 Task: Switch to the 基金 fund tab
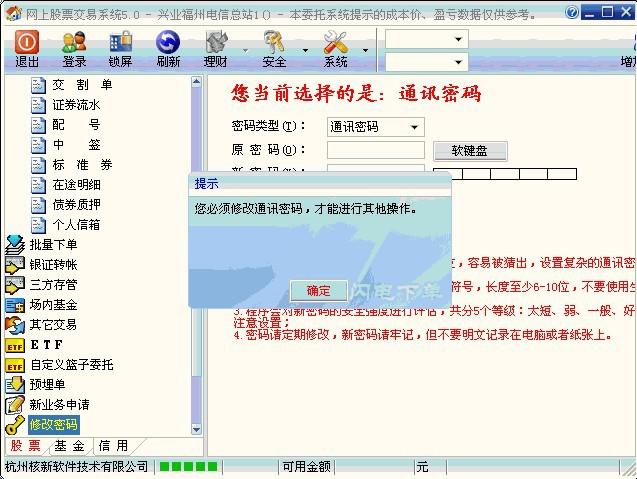69,446
